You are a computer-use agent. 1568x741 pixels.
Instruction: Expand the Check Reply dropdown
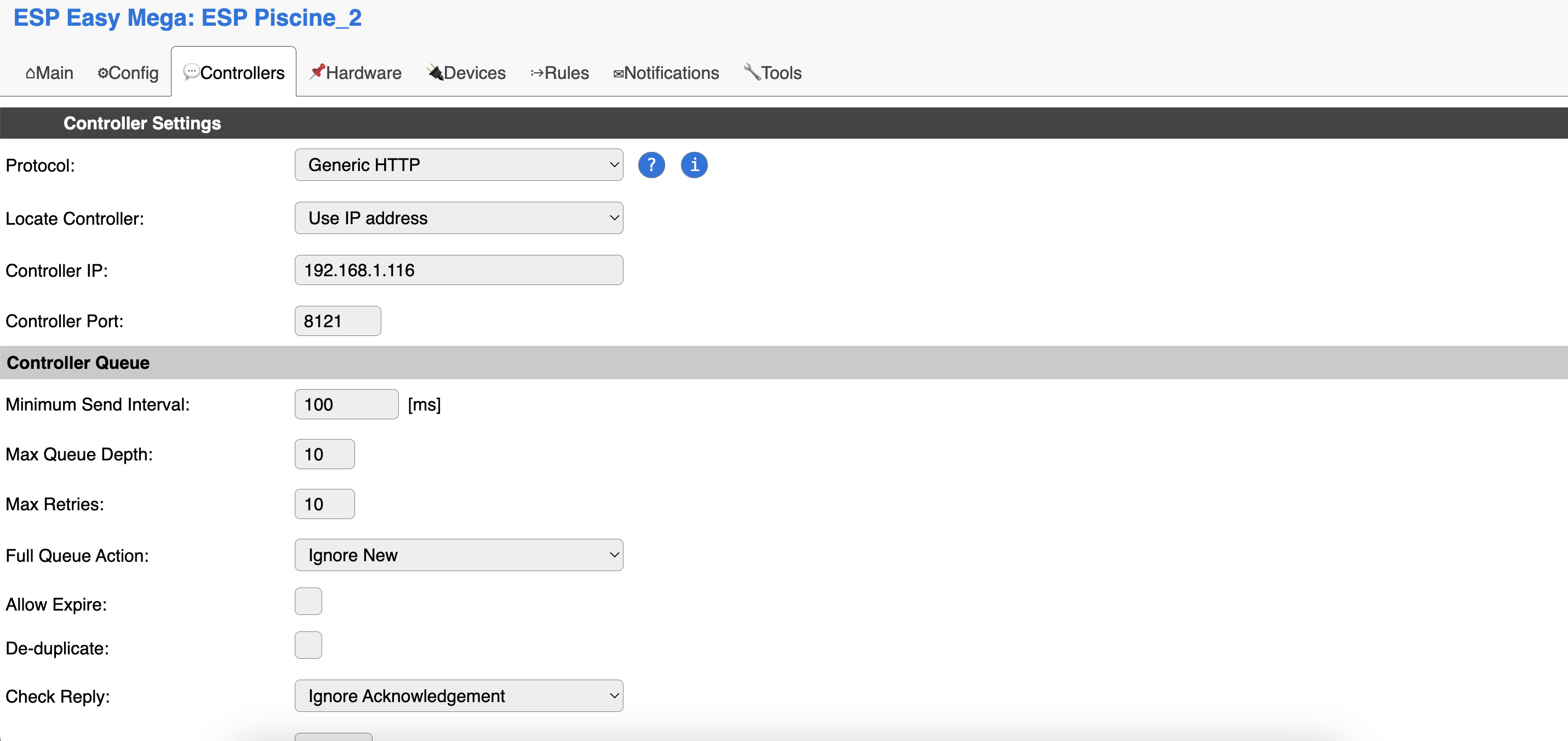click(459, 696)
